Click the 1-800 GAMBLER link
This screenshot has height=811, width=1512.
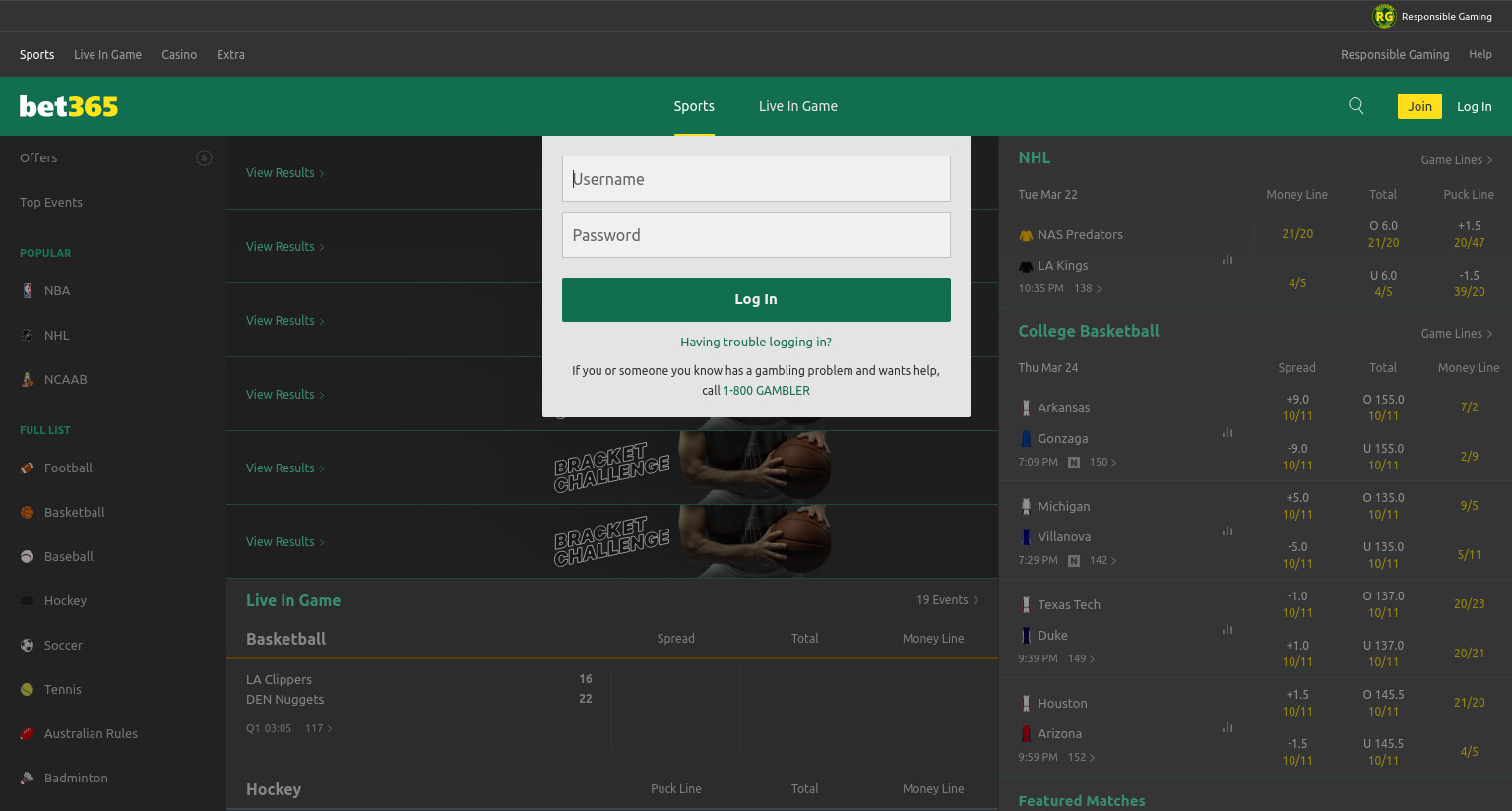(x=767, y=390)
